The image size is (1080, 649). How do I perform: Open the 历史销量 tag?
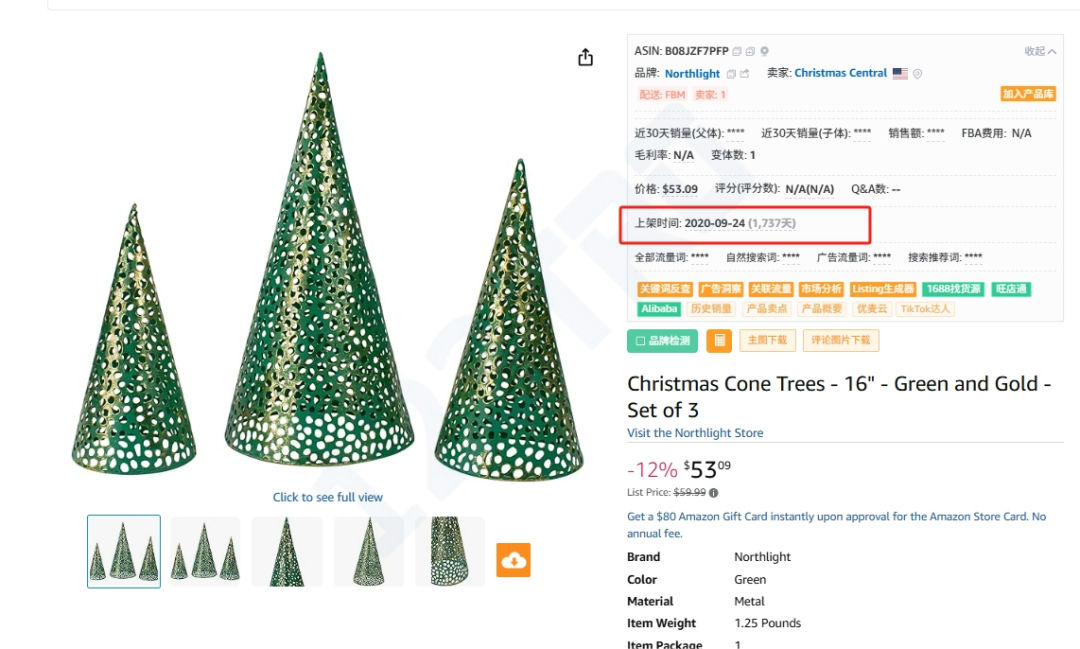pyautogui.click(x=711, y=309)
